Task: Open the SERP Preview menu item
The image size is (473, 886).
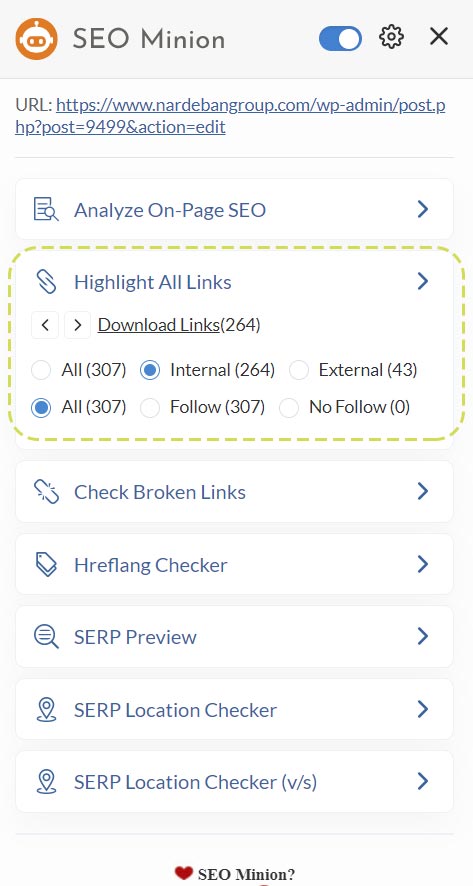Action: (x=234, y=637)
